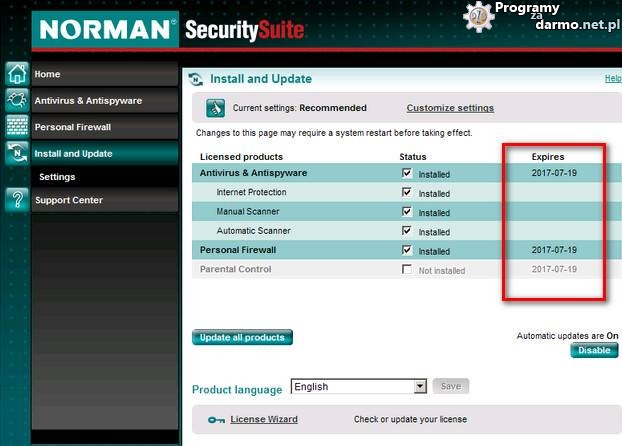Click the Personal Firewall brick wall icon
Viewport: 622px width, 446px height.
pyautogui.click(x=16, y=127)
